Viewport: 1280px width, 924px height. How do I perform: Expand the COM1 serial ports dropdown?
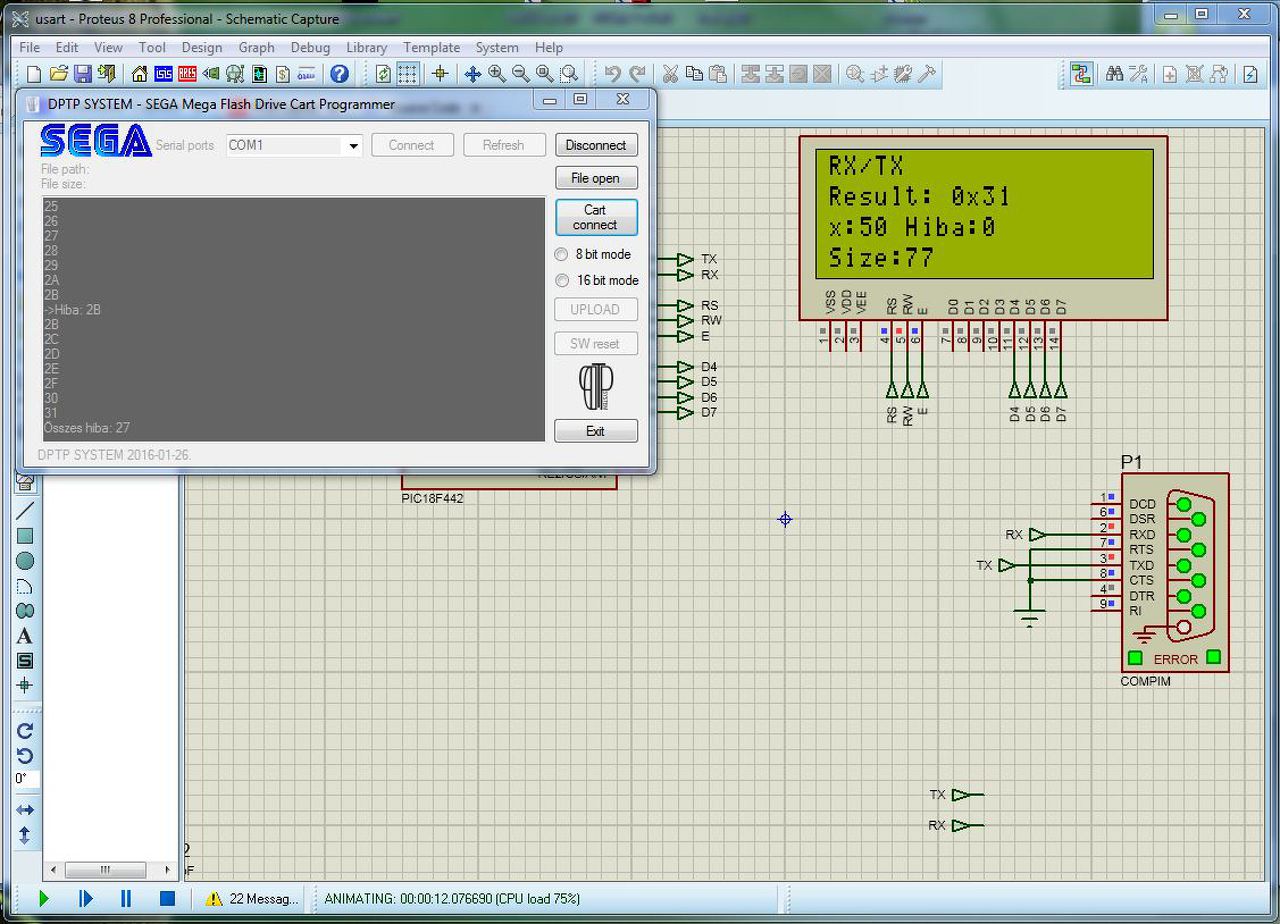tap(352, 146)
